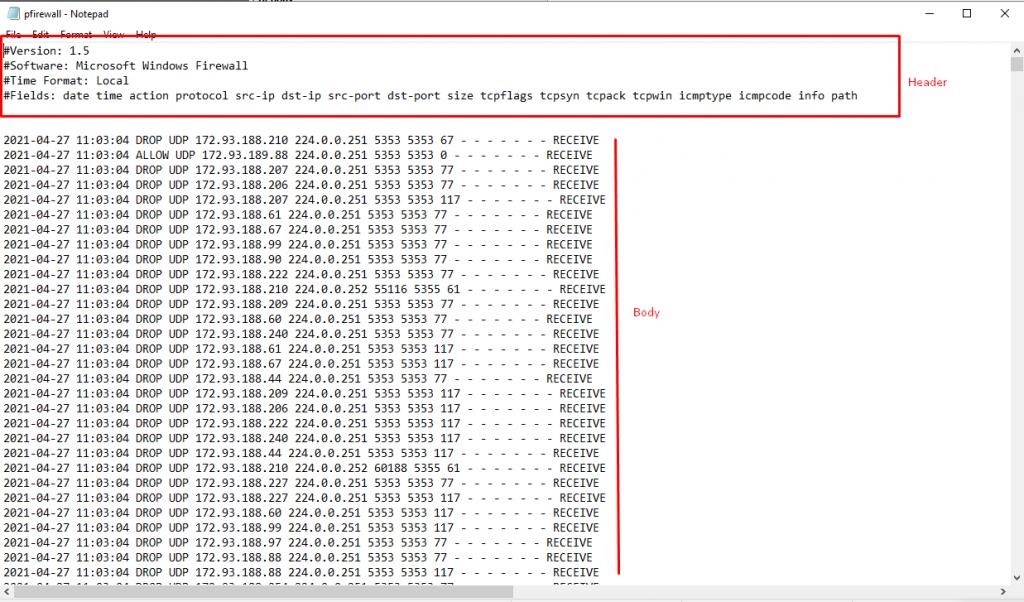This screenshot has height=602, width=1024.
Task: Click the 172.93.188.207 line with size 117
Action: coord(304,200)
